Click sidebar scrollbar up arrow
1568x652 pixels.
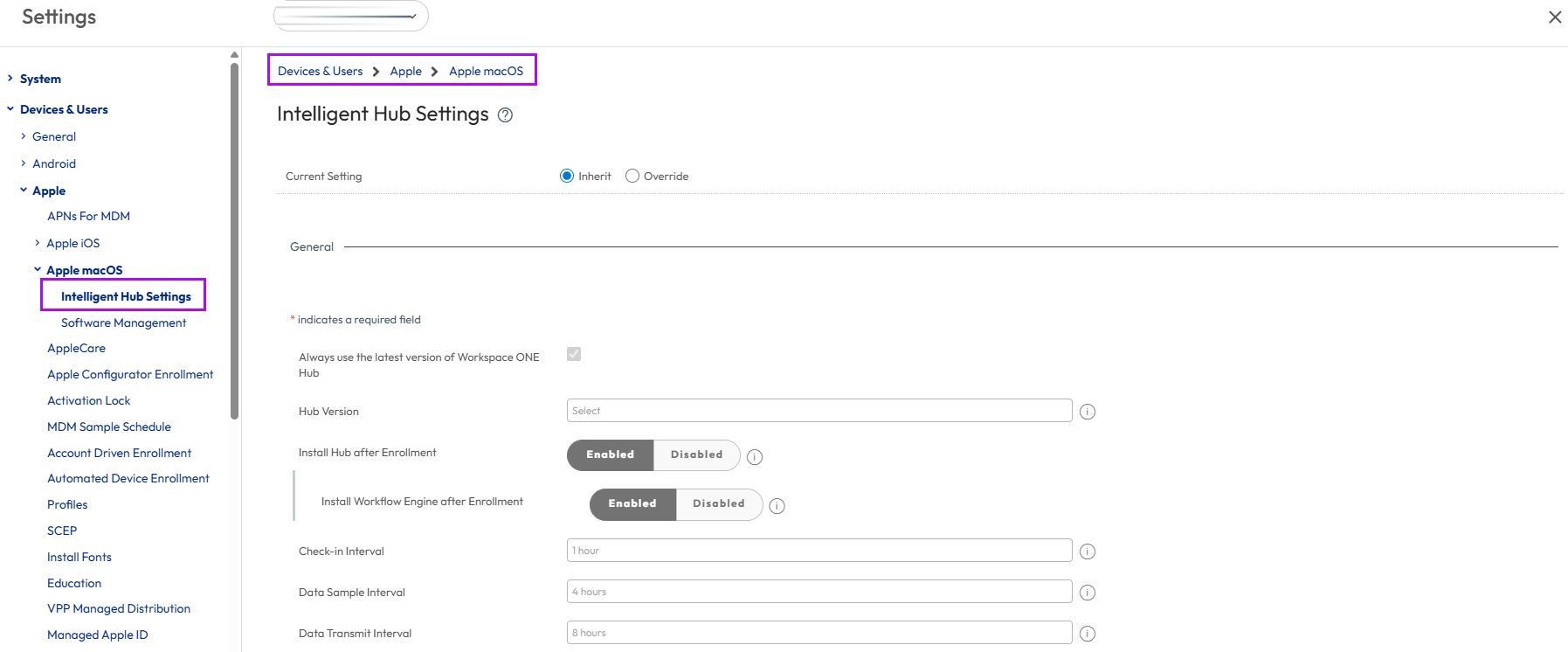tap(234, 54)
